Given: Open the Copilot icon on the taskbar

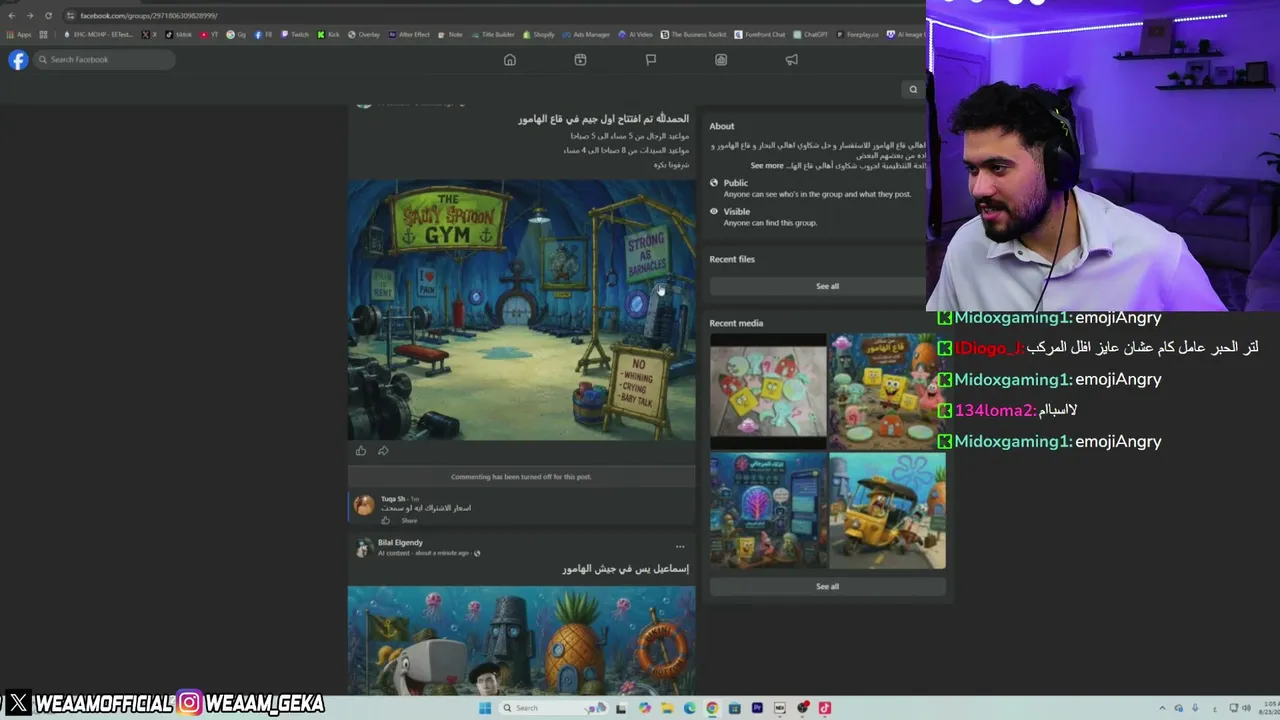Looking at the screenshot, I should 645,708.
